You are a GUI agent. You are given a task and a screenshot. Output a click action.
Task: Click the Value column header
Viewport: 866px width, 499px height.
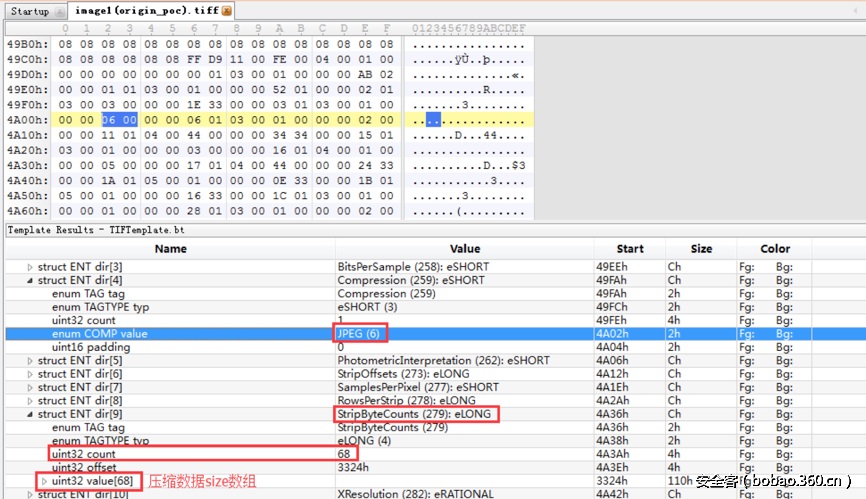click(x=464, y=249)
